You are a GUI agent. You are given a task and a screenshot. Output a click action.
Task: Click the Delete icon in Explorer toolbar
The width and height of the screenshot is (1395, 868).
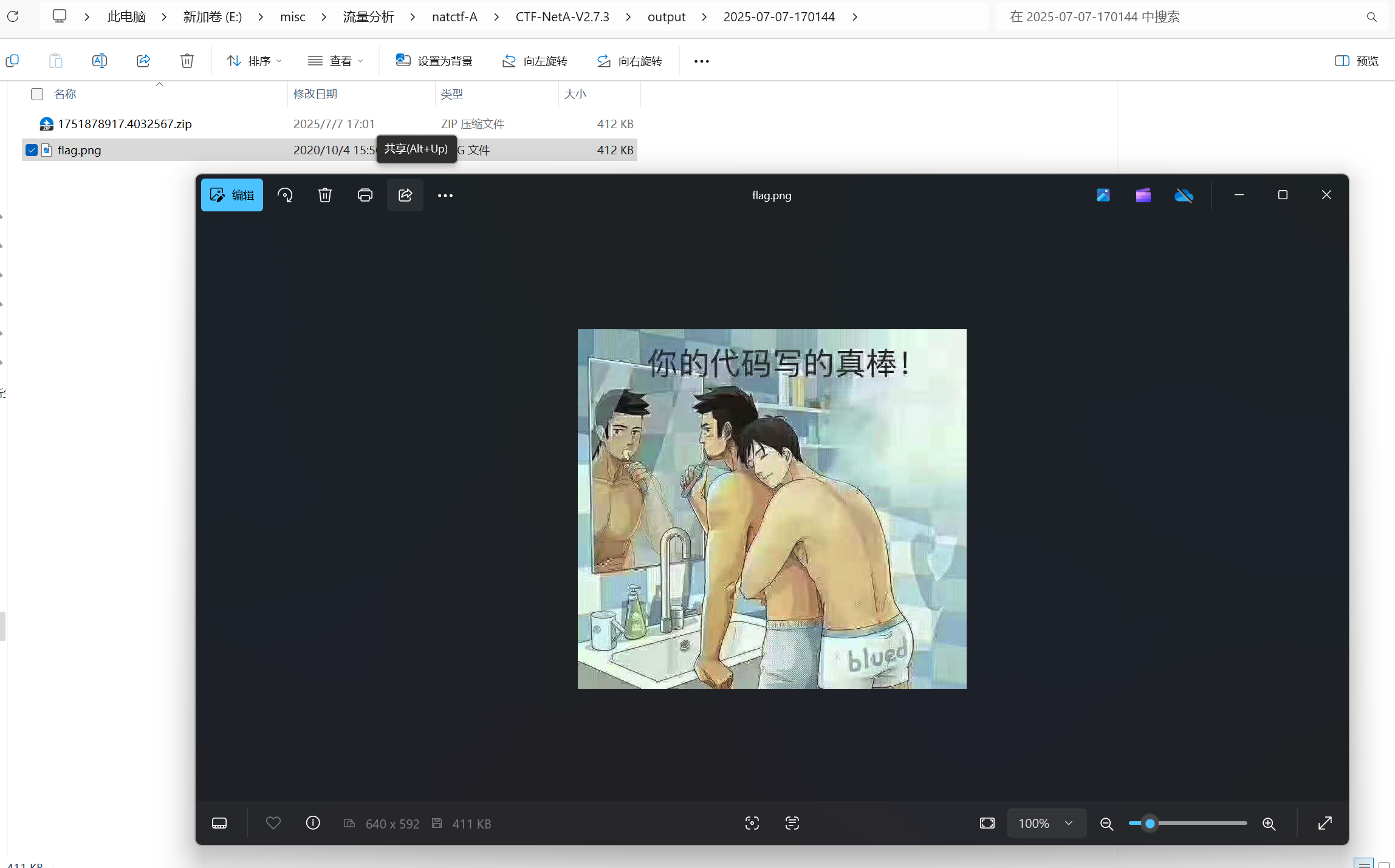[187, 61]
